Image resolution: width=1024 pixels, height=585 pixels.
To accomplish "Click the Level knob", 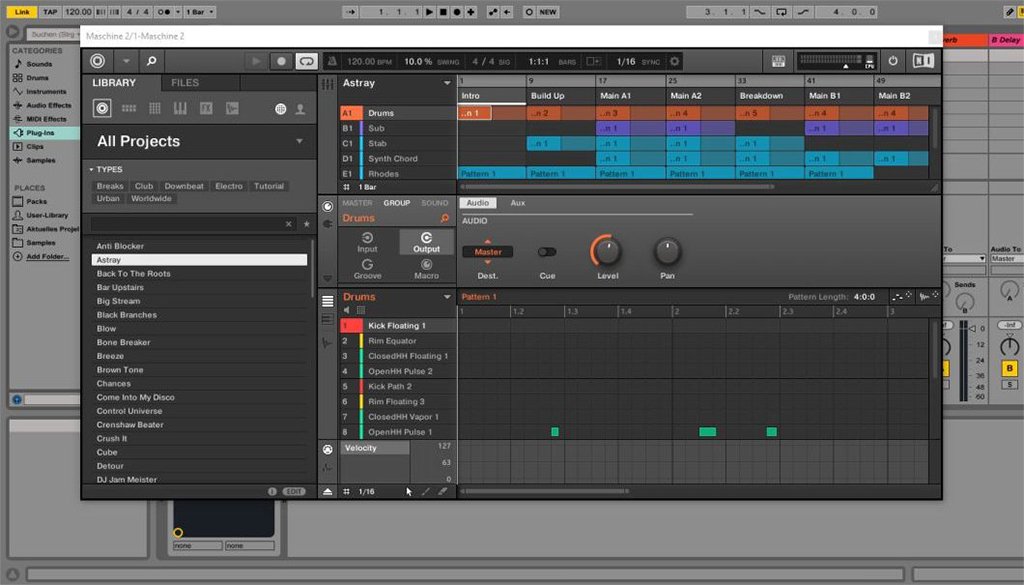I will pyautogui.click(x=606, y=250).
